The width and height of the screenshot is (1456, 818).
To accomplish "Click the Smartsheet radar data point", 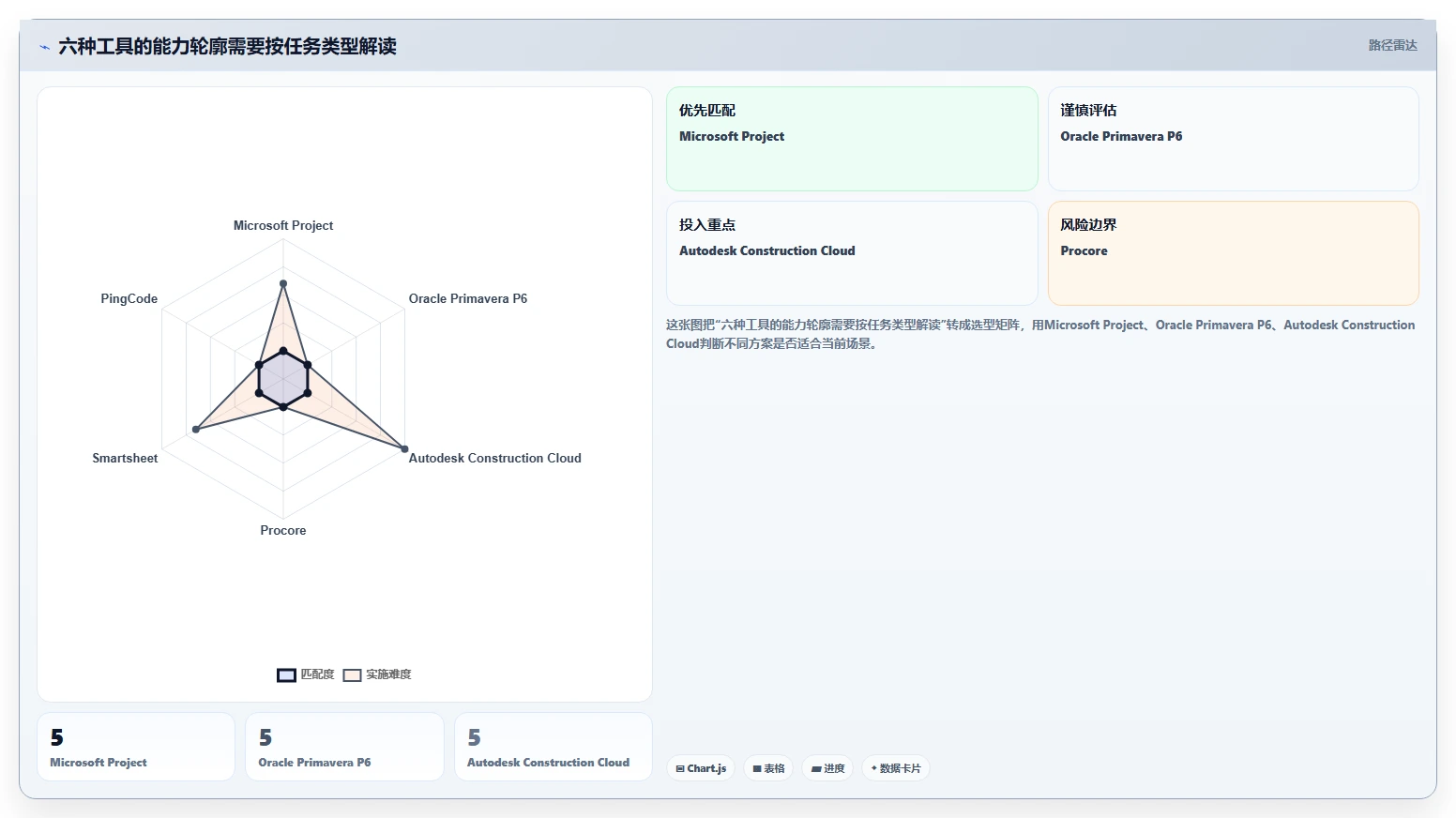I will [196, 430].
